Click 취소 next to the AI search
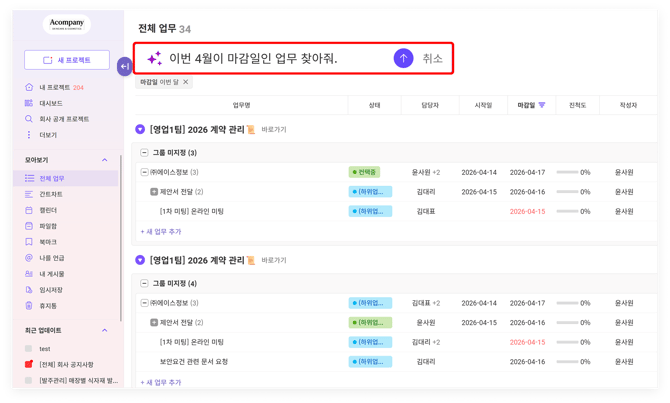This screenshot has height=403, width=670. 432,58
